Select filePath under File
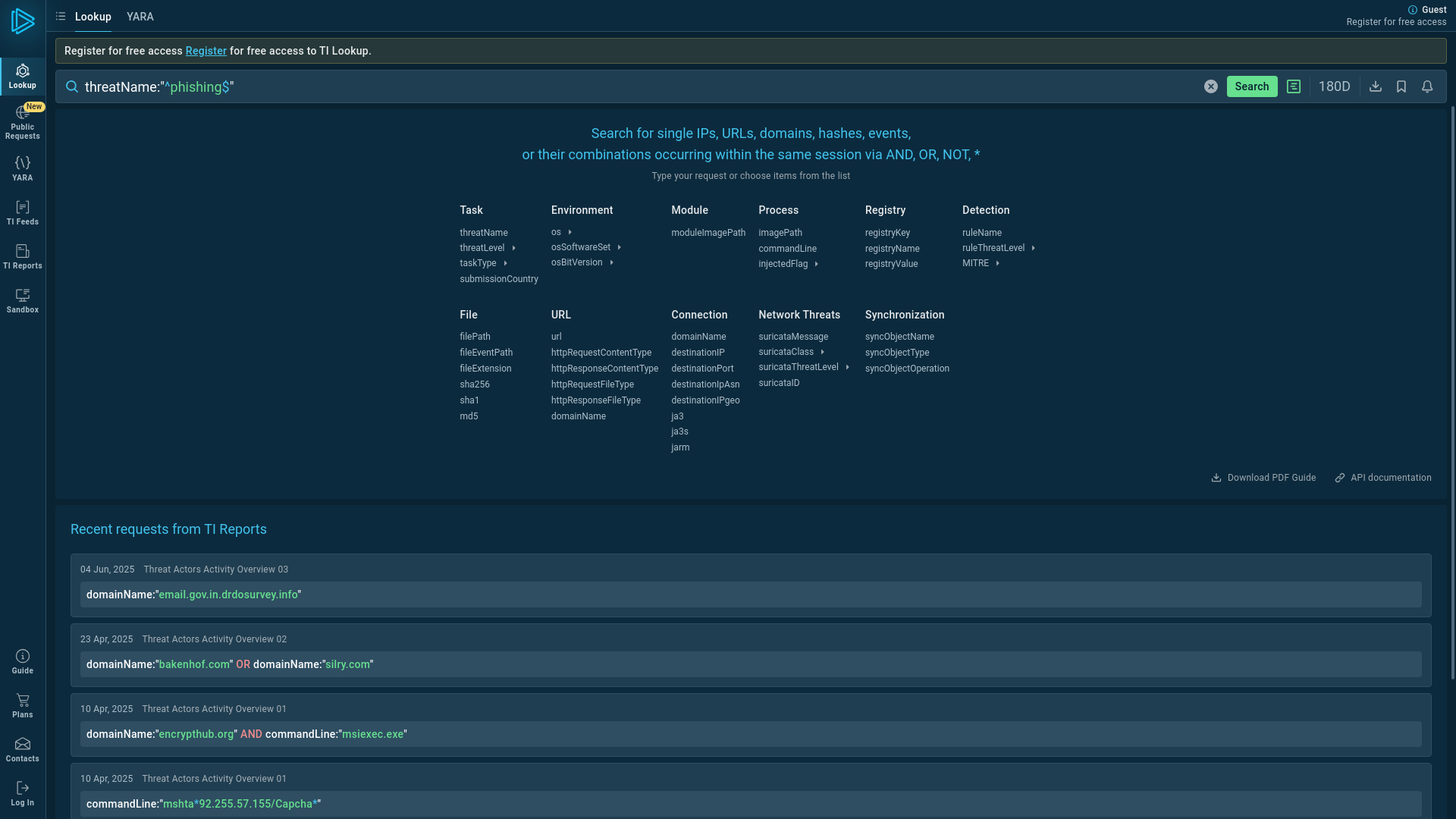This screenshot has width=1456, height=819. click(x=475, y=337)
